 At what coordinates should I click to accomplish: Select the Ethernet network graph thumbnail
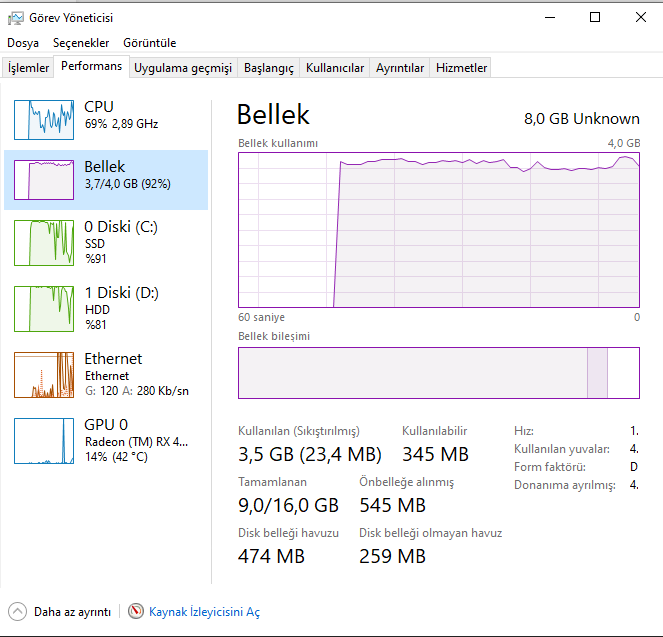click(44, 375)
